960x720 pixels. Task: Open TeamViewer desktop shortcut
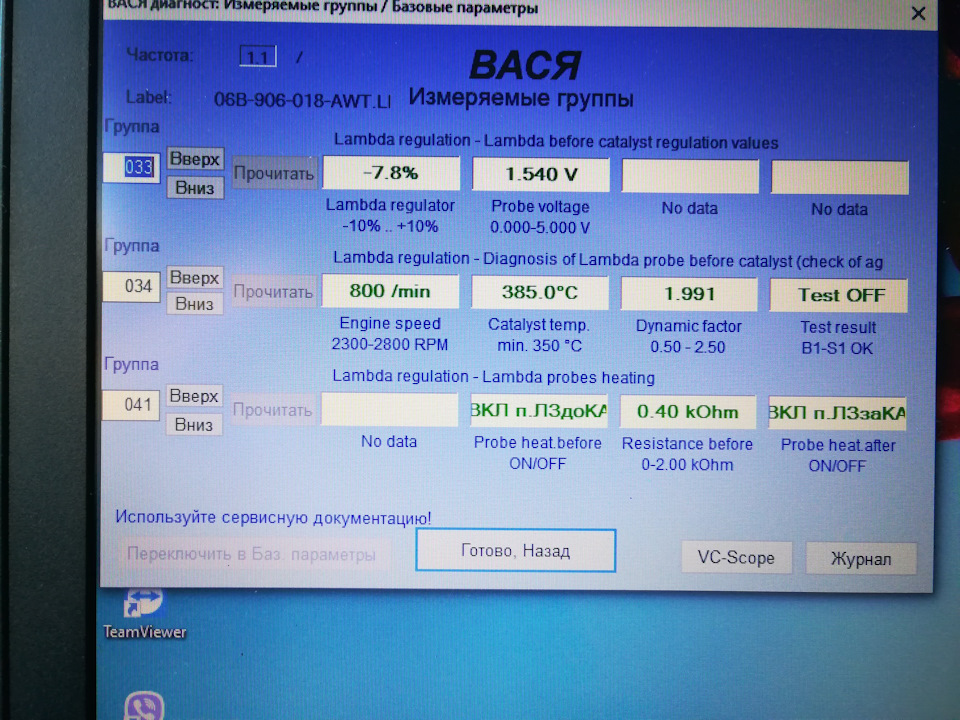point(144,614)
